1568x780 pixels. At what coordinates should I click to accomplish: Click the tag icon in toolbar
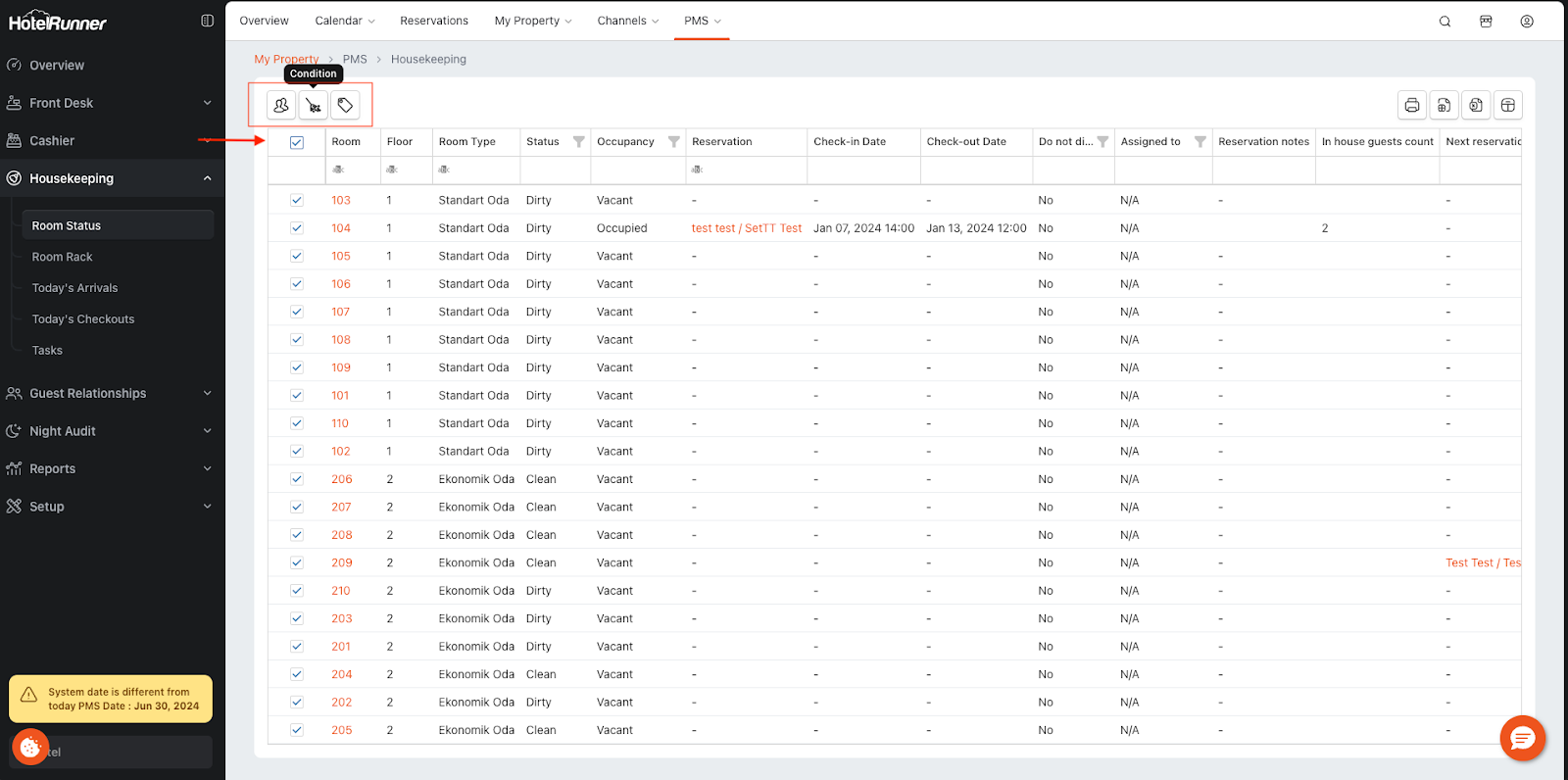click(345, 105)
